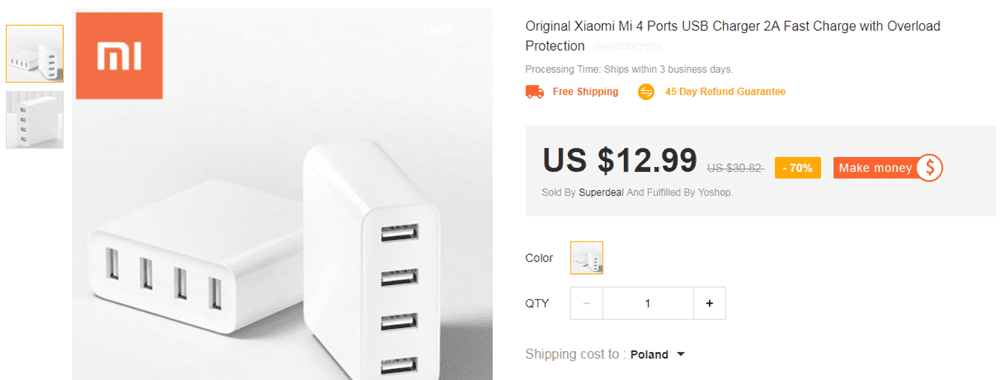This screenshot has width=1000, height=380.
Task: Choose the white charger color swatch
Action: 587,258
